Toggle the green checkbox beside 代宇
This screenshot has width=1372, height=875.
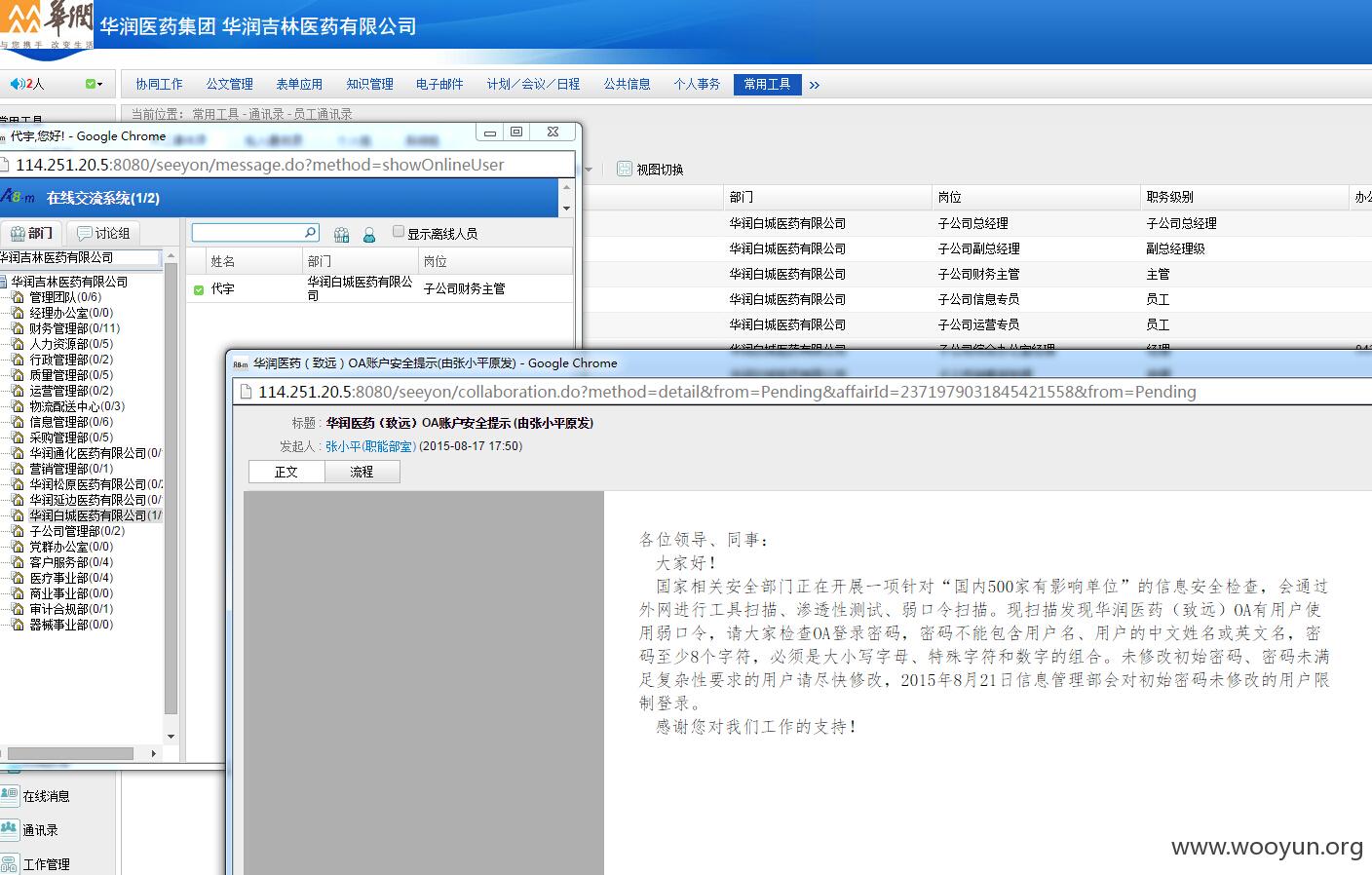pos(199,289)
